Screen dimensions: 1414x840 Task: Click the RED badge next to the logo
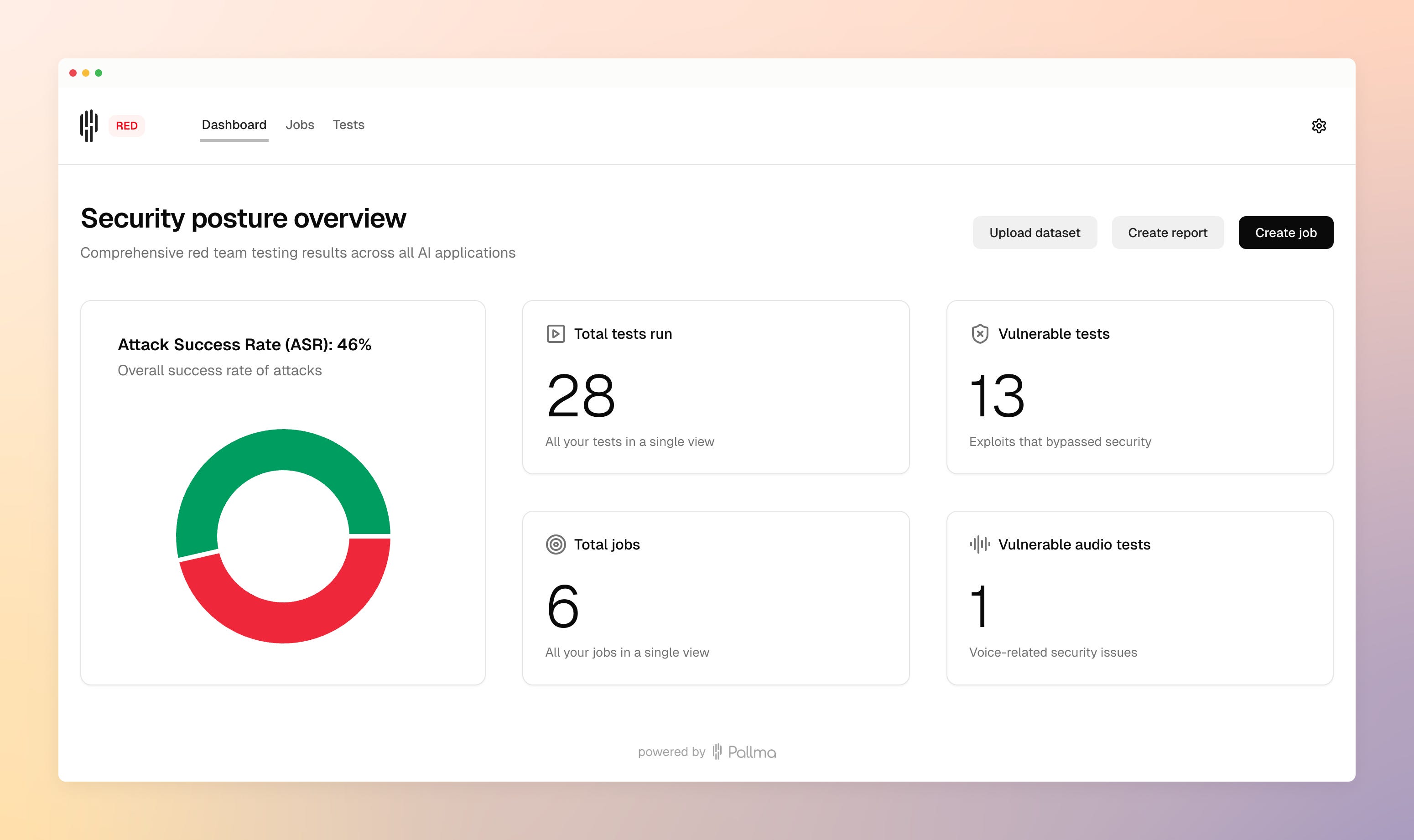tap(126, 126)
